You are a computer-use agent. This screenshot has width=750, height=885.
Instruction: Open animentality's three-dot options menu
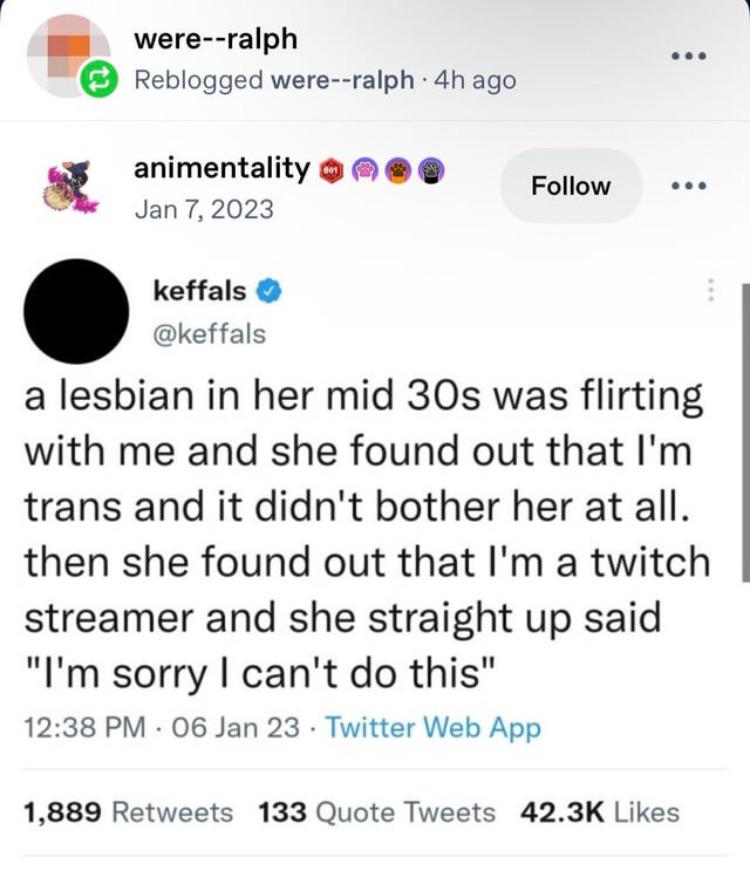click(688, 186)
